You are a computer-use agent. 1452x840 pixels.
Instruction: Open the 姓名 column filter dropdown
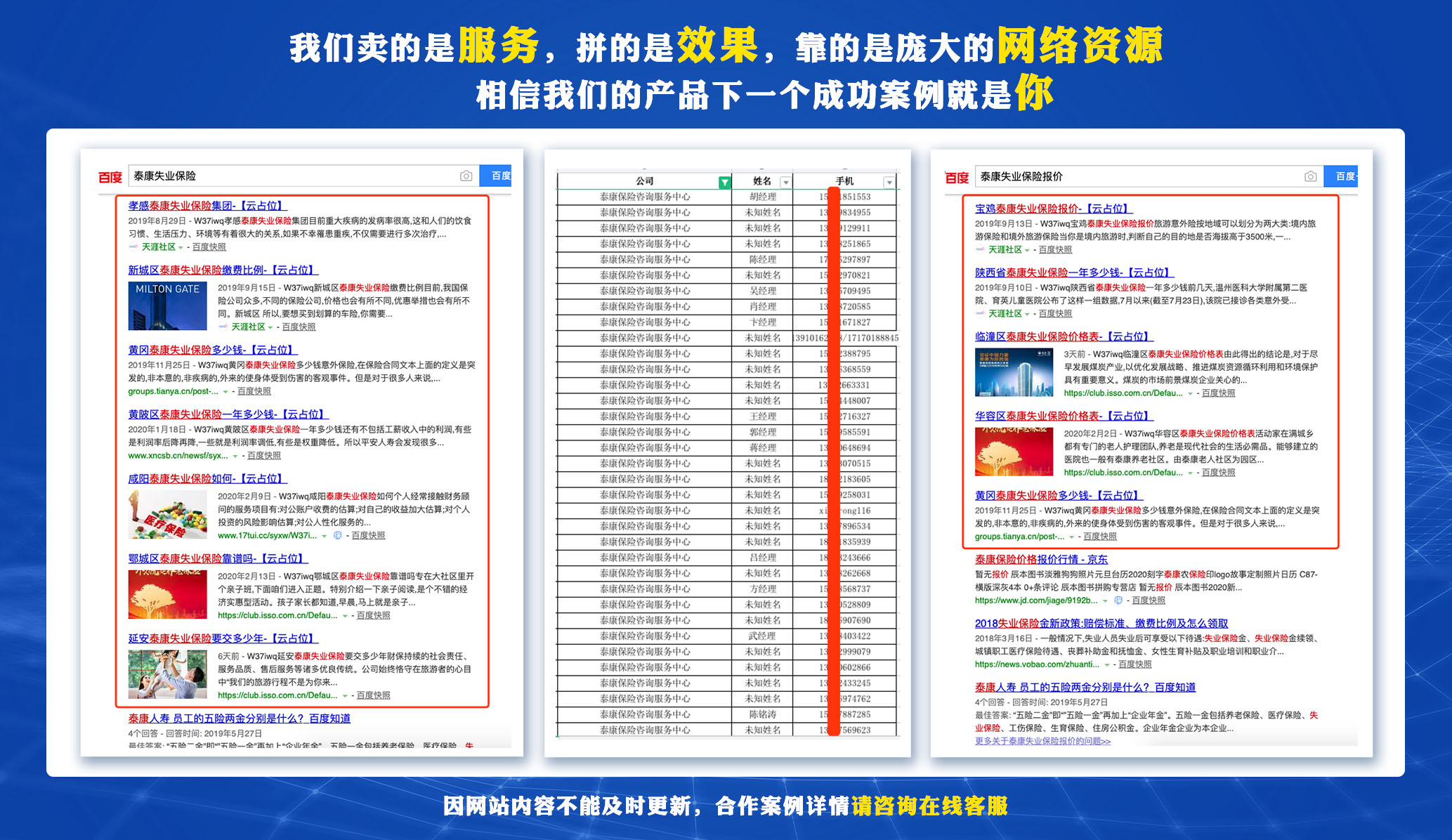[785, 182]
